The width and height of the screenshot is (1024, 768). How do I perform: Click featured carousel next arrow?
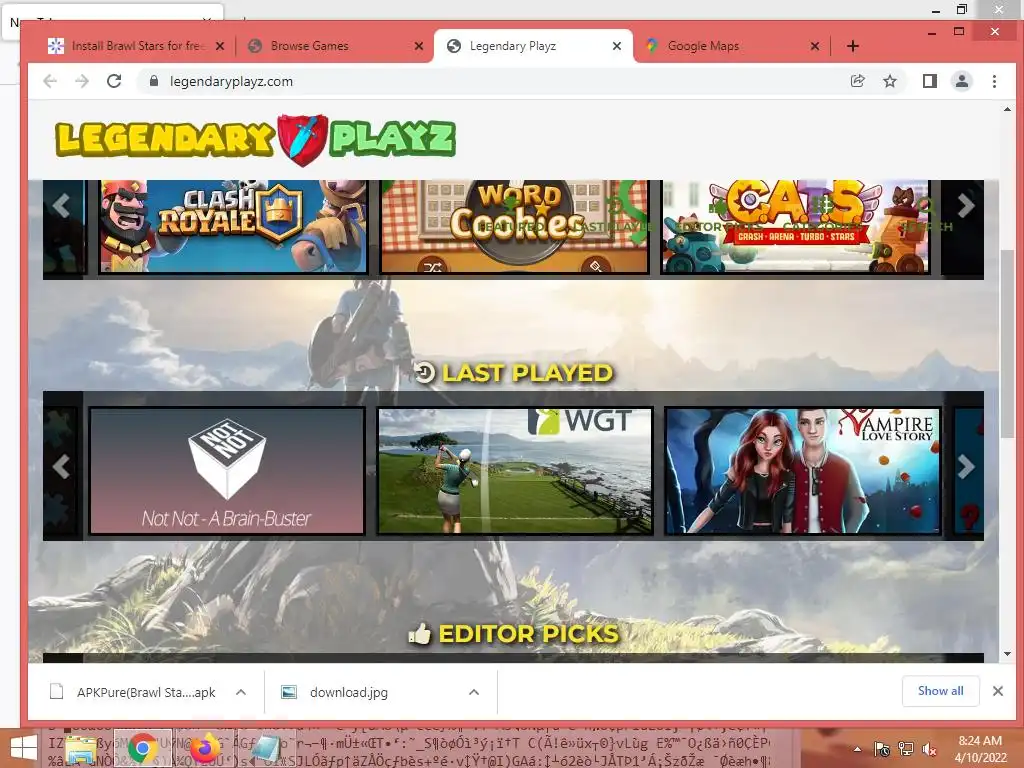pyautogui.click(x=965, y=206)
